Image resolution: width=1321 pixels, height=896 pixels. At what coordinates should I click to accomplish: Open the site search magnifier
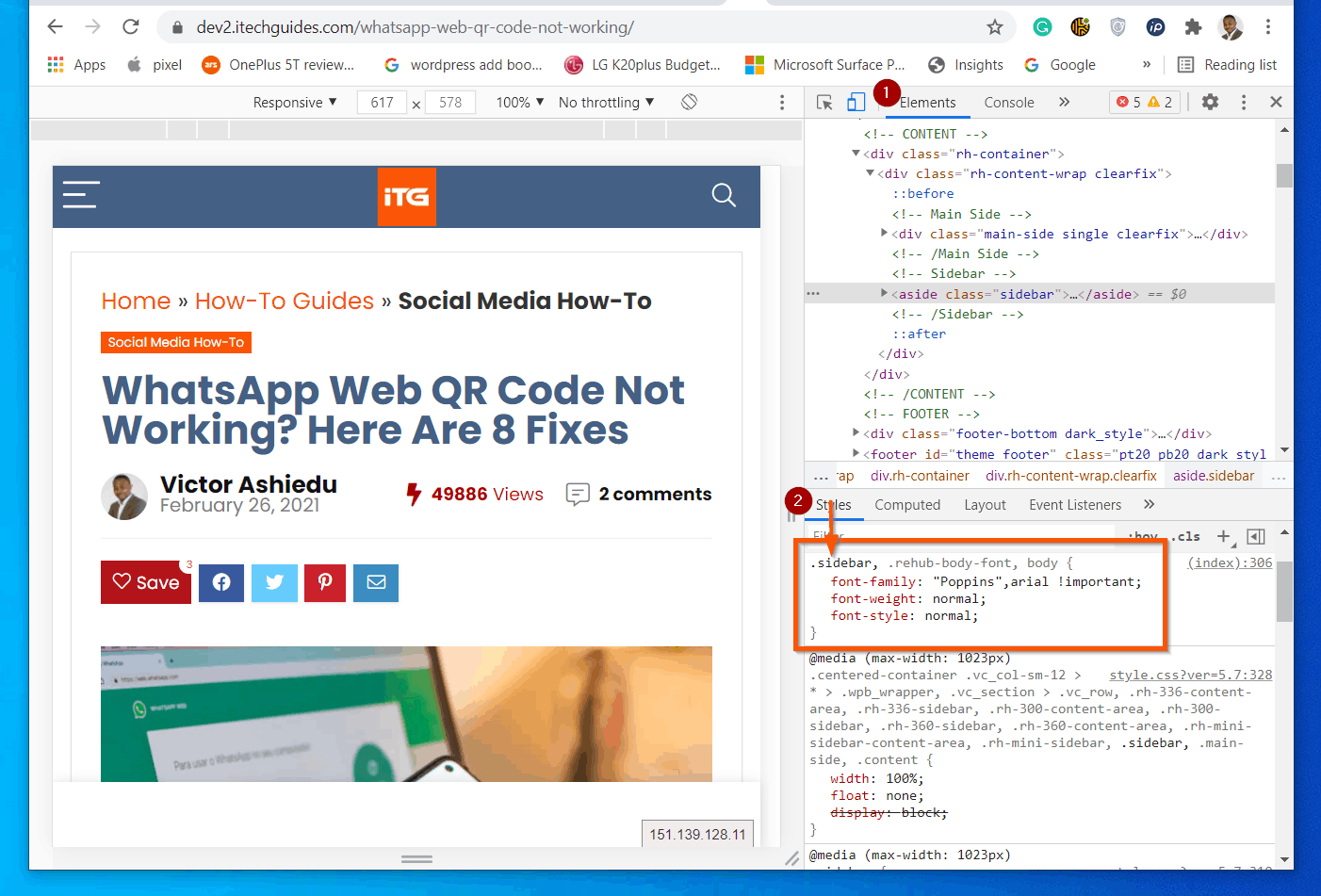[x=724, y=195]
